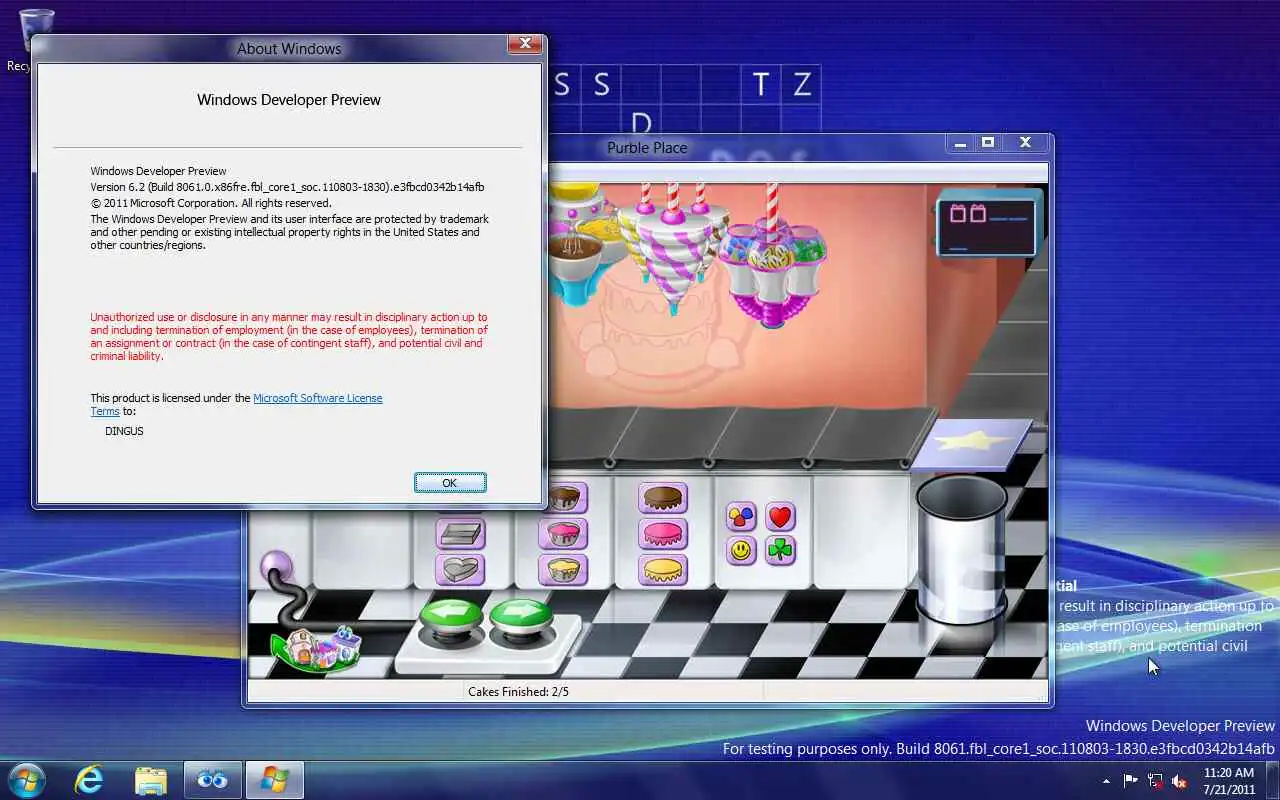Select the heart-shaped cake pan
Screen dimensions: 1280x800
point(461,570)
